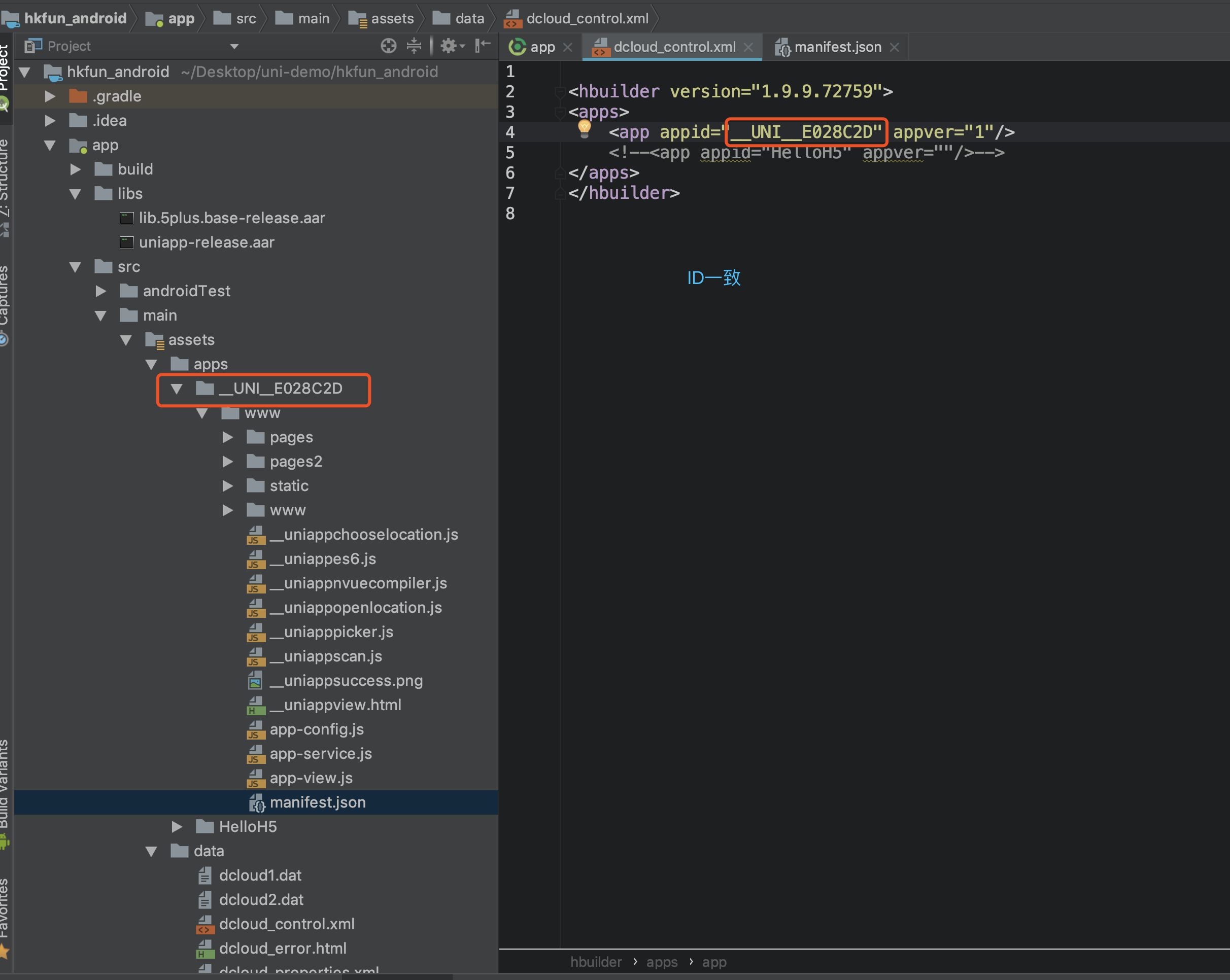Close the manifest.json editor tab
This screenshot has width=1230, height=980.
point(895,47)
